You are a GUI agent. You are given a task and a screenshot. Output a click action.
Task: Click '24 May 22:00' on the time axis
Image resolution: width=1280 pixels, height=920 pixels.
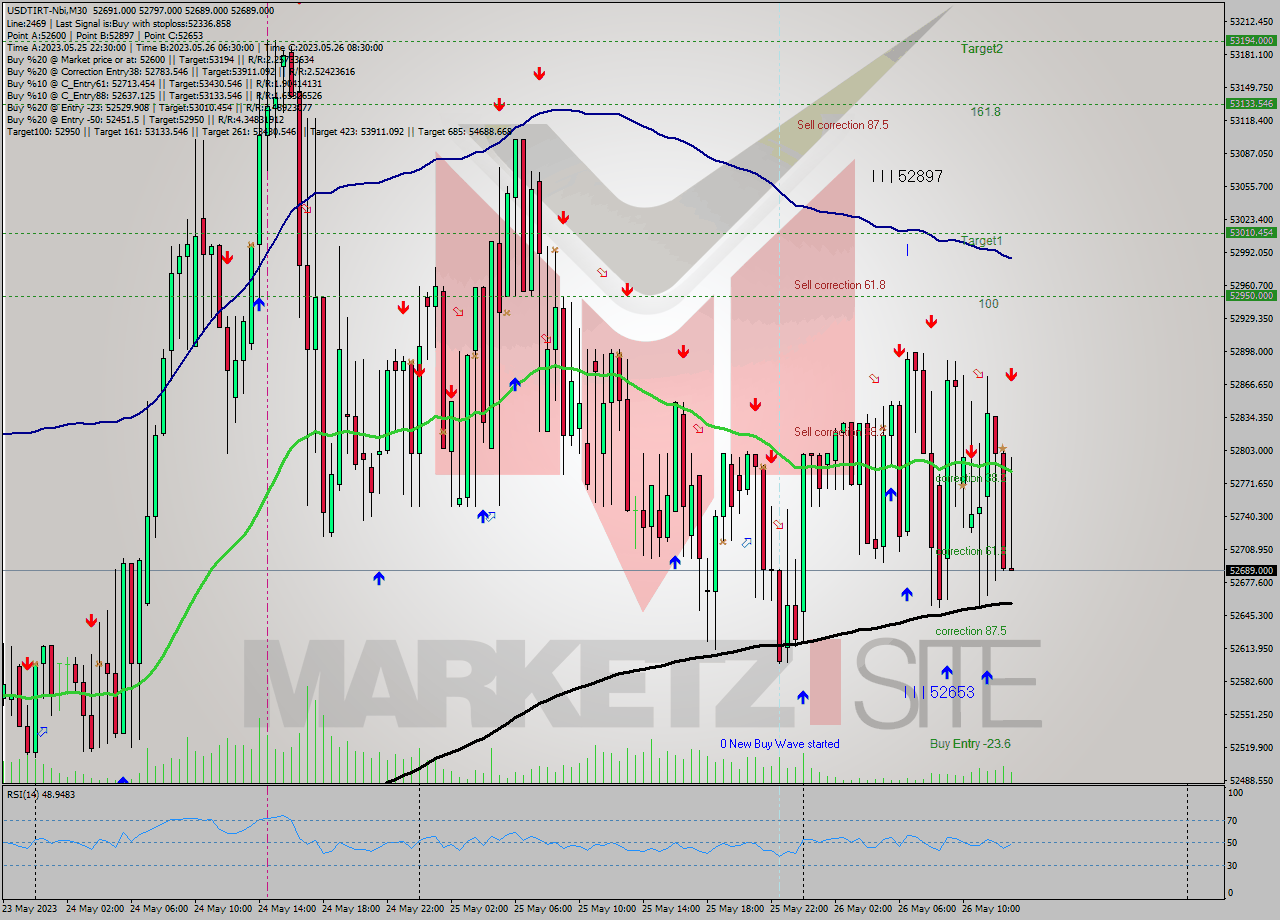coord(415,909)
